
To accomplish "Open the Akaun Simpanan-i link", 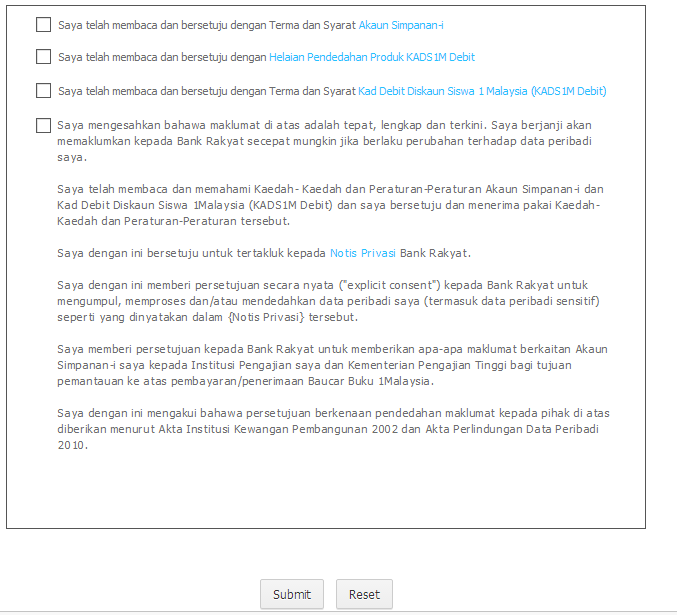I will (x=401, y=25).
